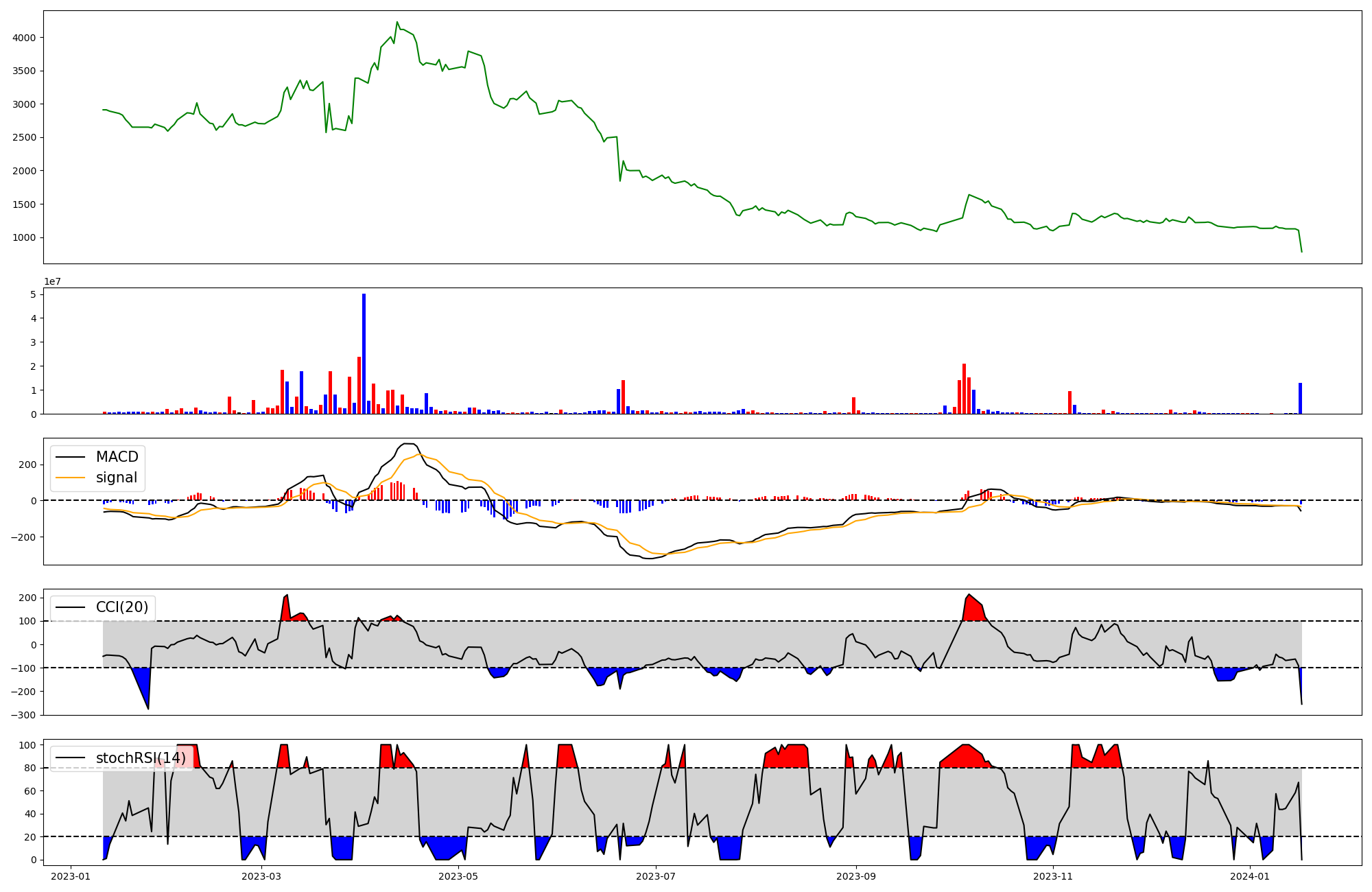Click the tallest blue volume bar

click(x=364, y=353)
